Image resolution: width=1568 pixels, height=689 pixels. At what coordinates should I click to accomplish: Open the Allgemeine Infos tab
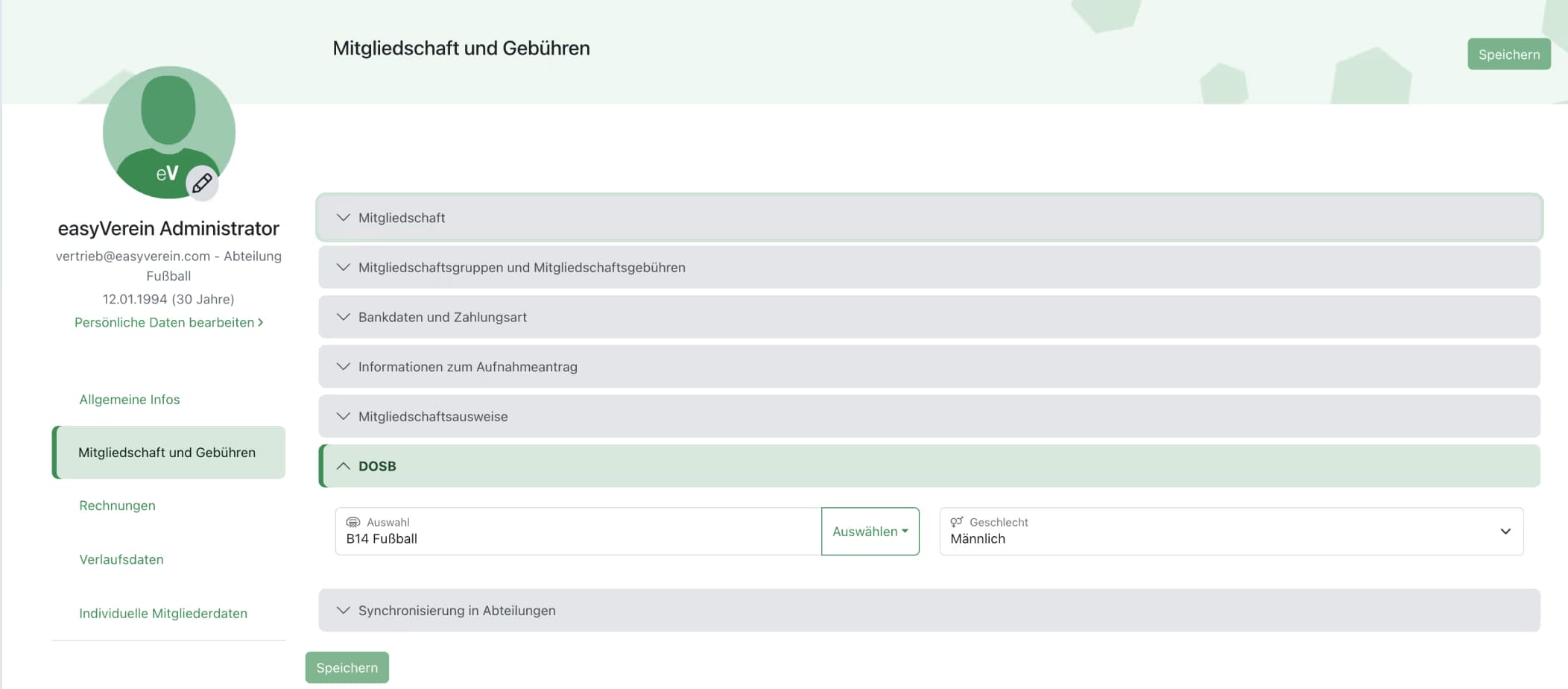pyautogui.click(x=130, y=400)
